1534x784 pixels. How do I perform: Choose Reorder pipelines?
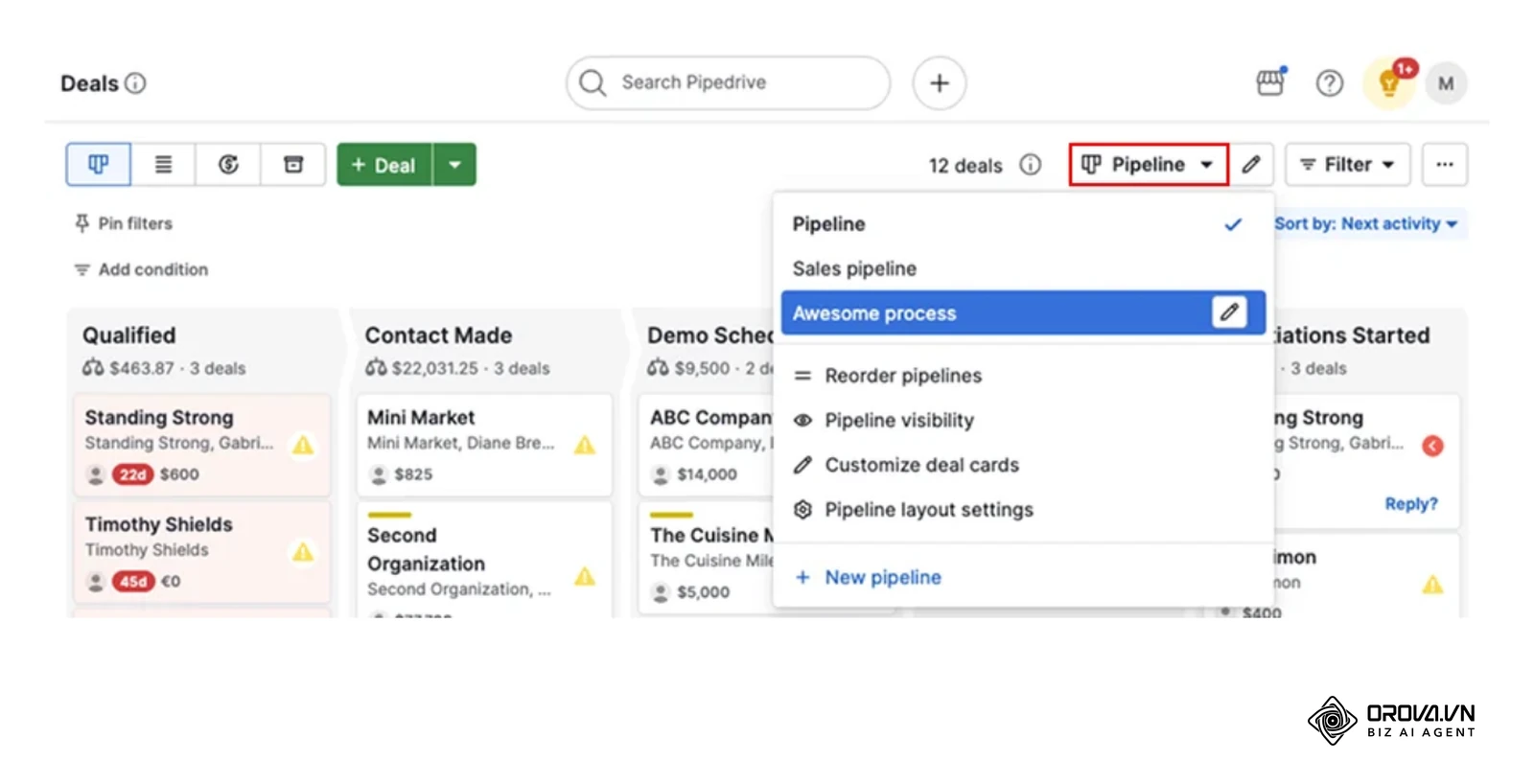(x=1023, y=376)
